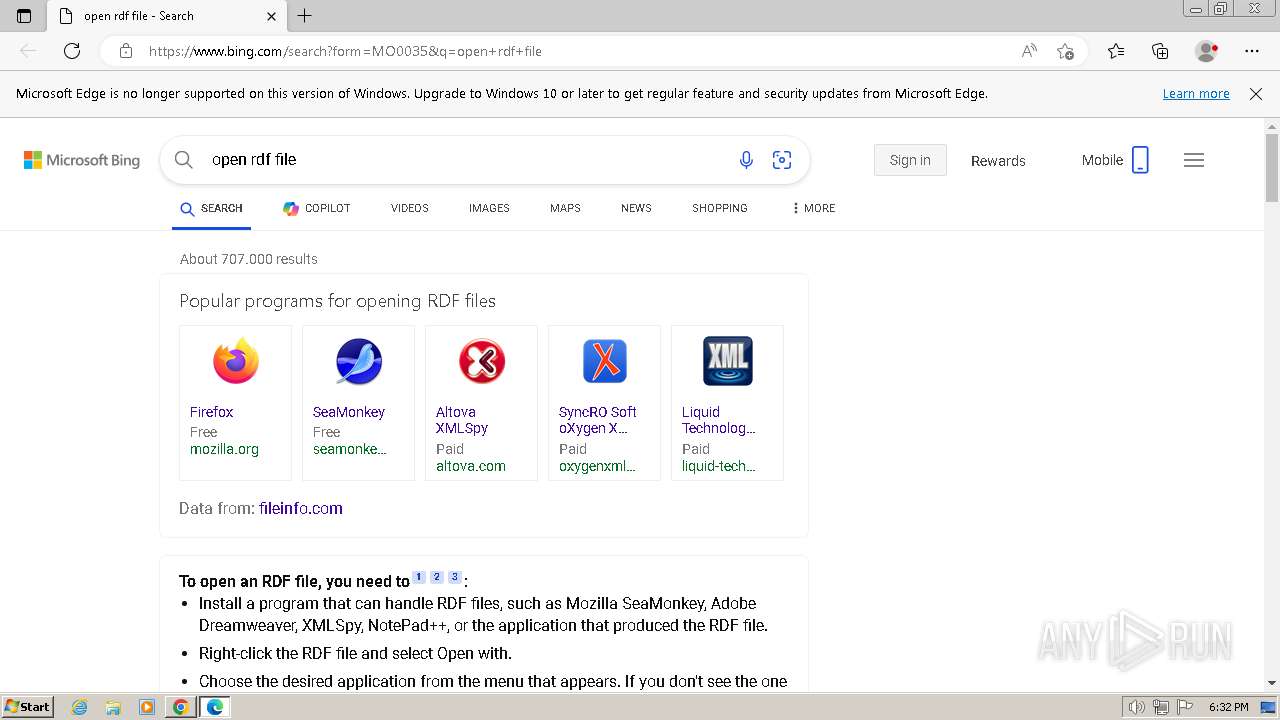Image resolution: width=1280 pixels, height=720 pixels.
Task: Open the fileinfo.com data source link
Action: click(x=300, y=508)
